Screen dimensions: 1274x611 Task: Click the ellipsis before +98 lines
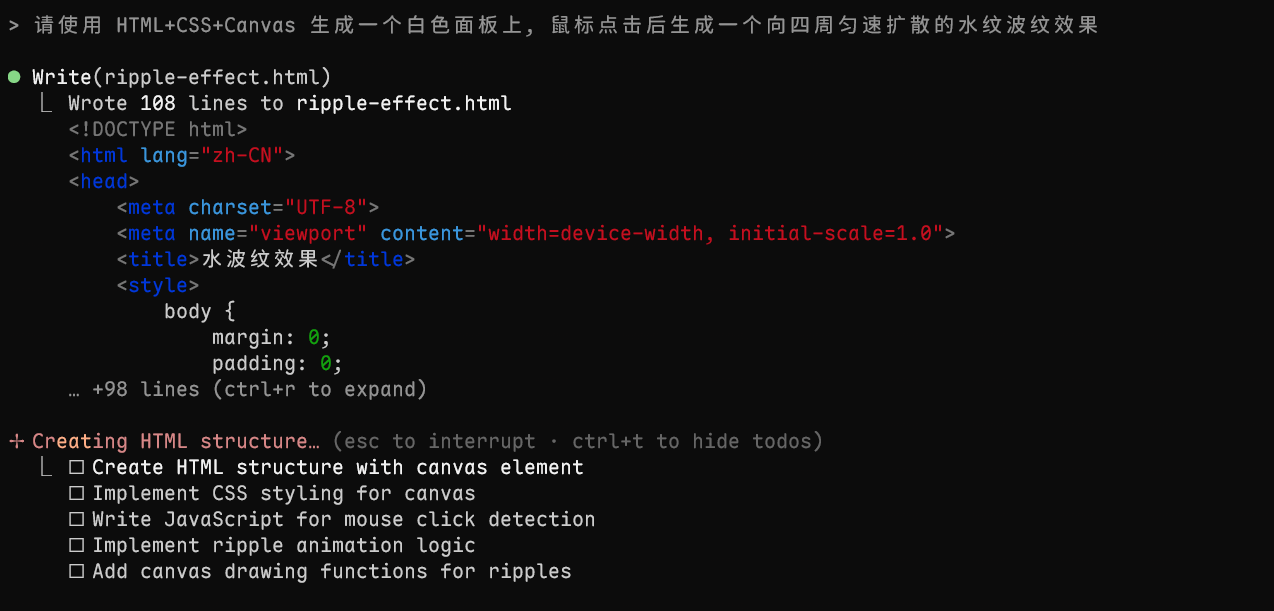coord(74,389)
